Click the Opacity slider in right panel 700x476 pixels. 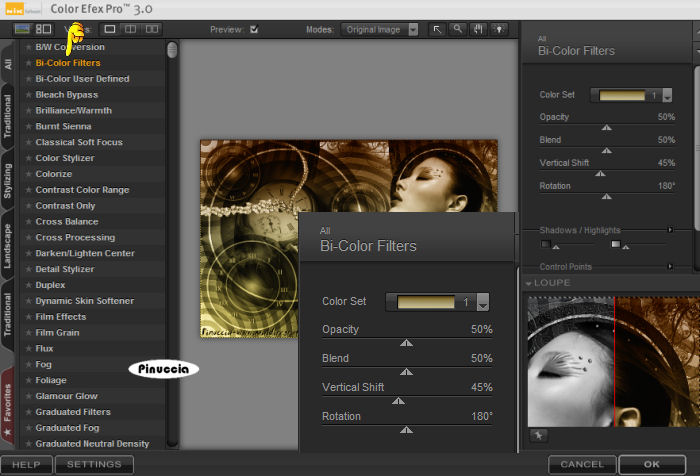tap(607, 126)
